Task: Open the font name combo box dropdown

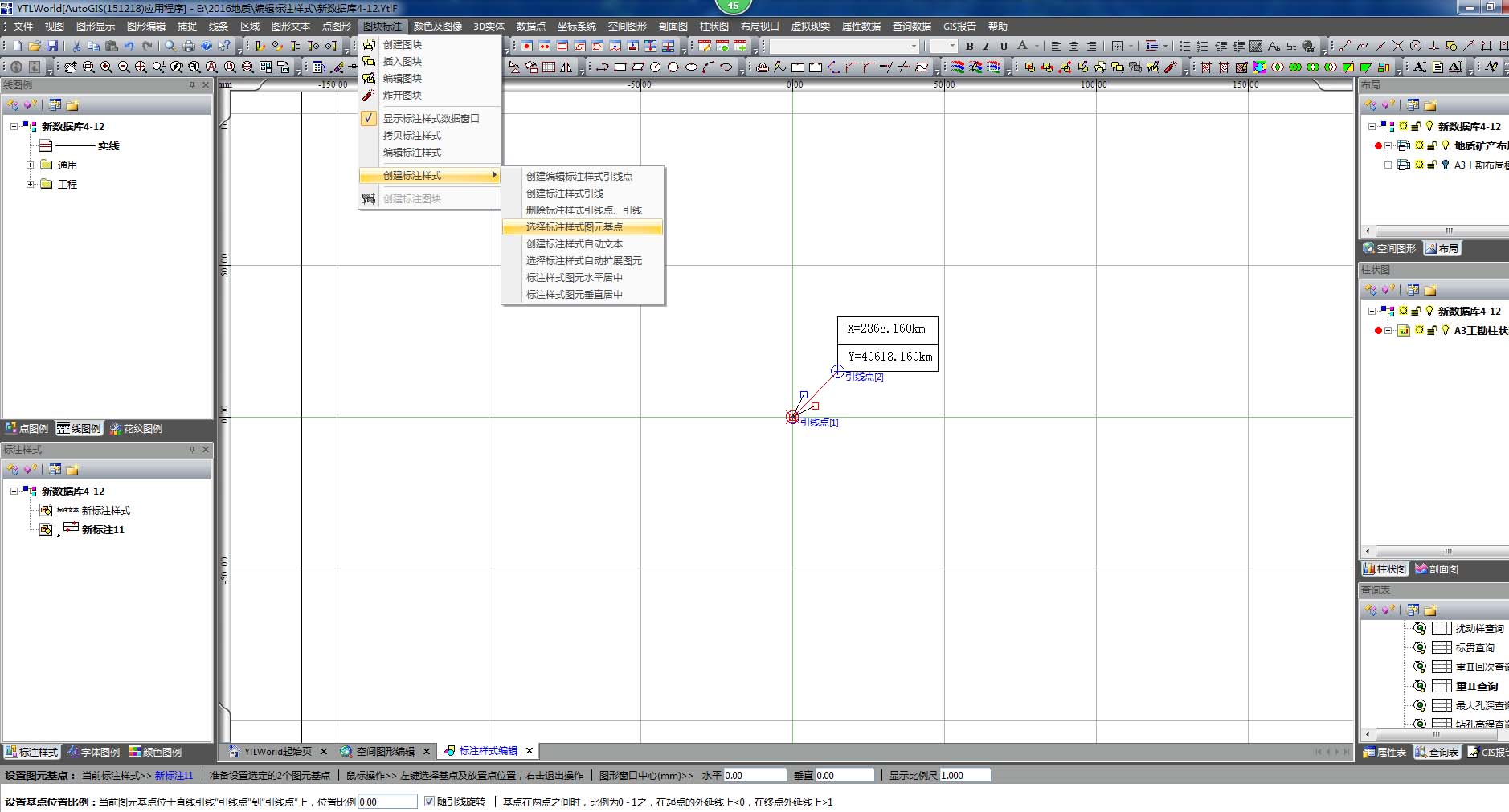Action: (914, 47)
